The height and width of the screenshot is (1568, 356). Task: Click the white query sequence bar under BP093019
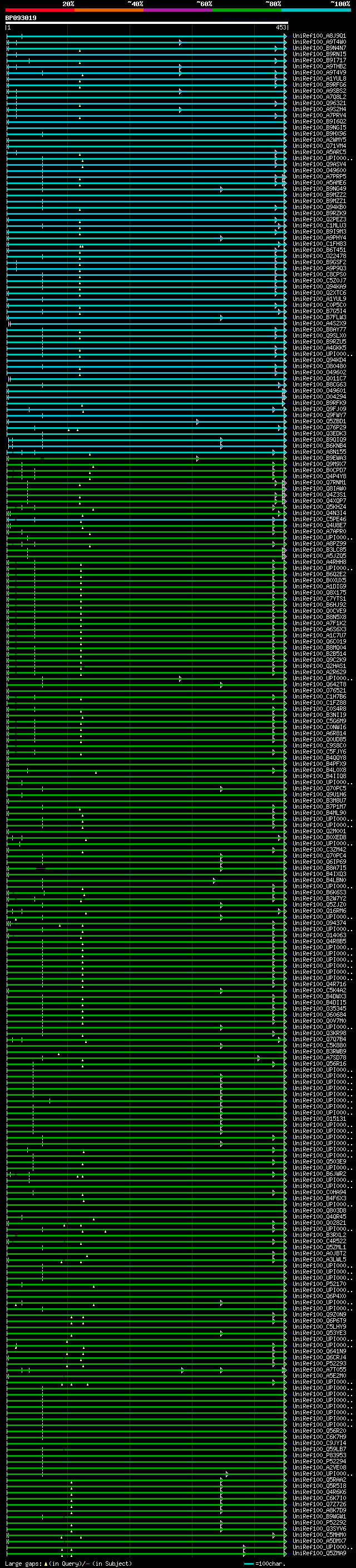(147, 22)
